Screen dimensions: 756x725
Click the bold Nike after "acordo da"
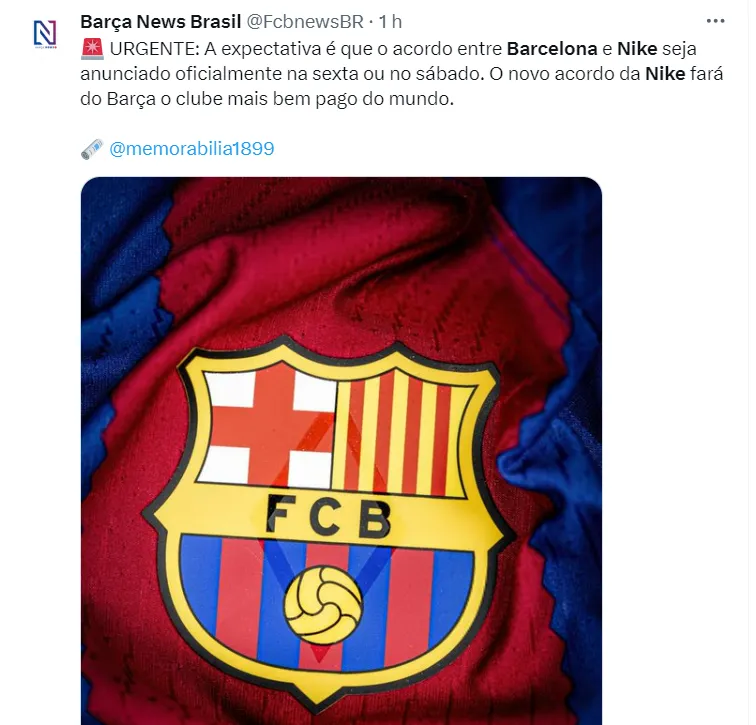coord(665,74)
